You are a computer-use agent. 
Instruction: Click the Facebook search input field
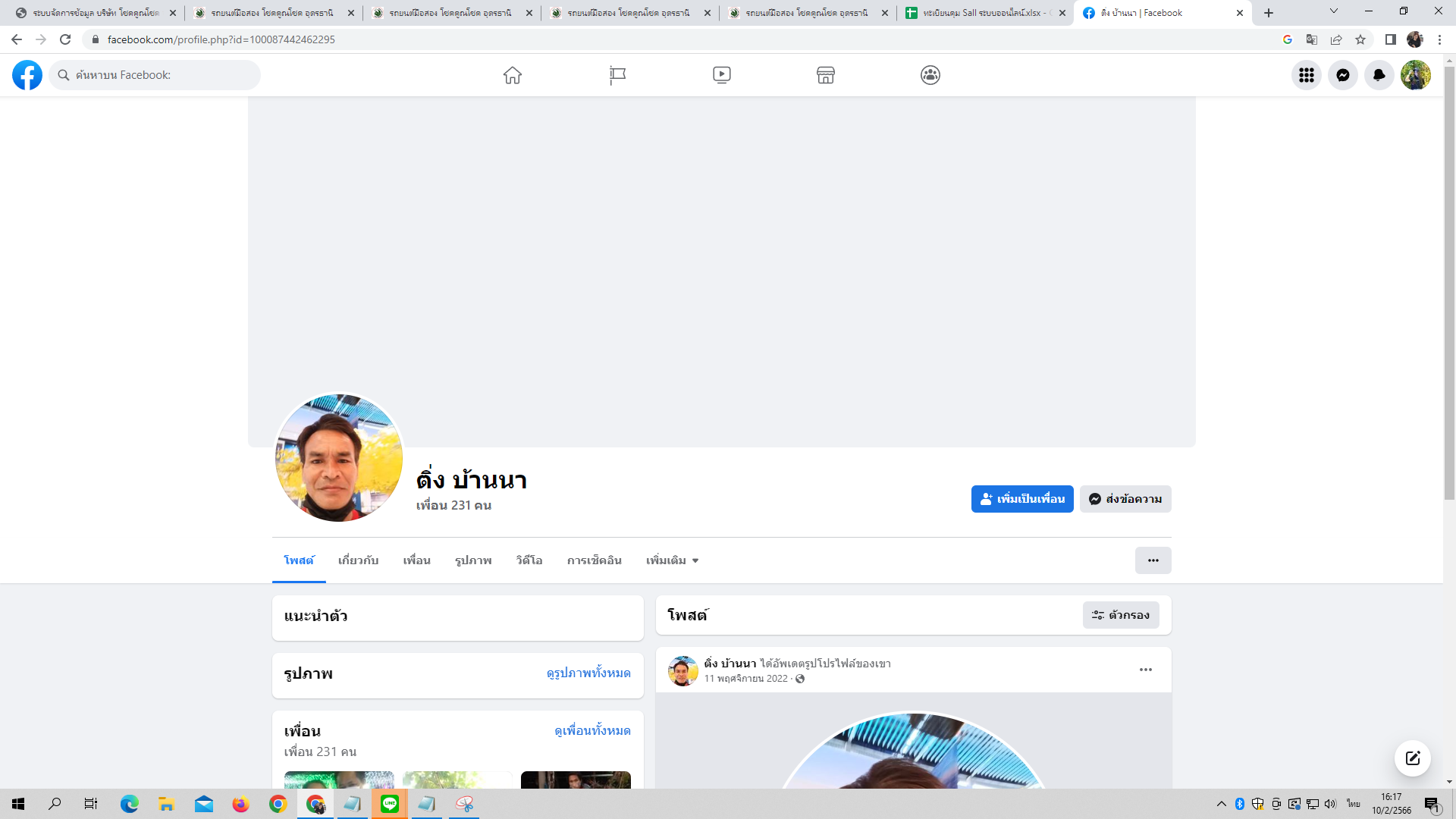point(155,75)
